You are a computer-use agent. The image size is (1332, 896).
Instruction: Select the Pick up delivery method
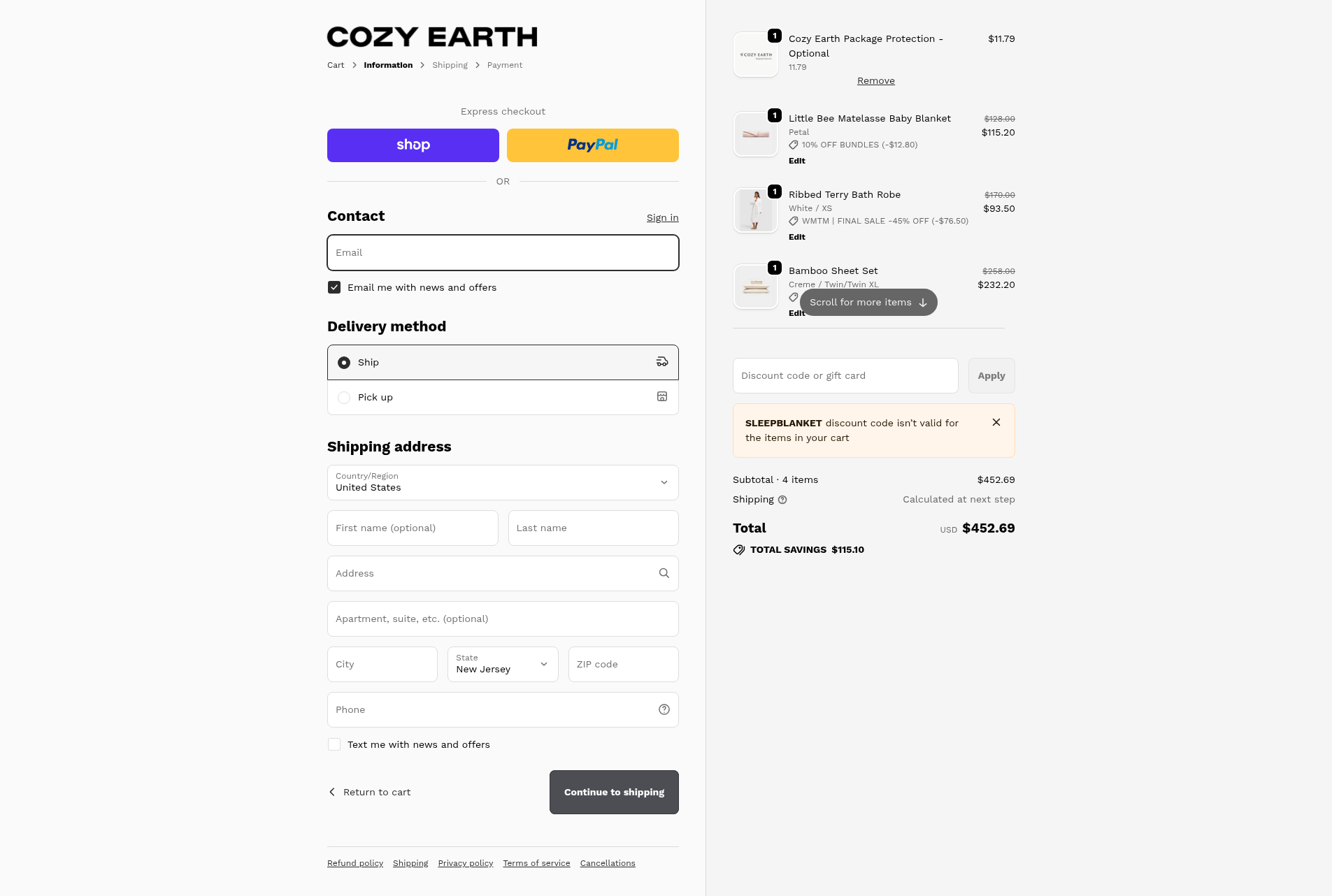click(344, 398)
